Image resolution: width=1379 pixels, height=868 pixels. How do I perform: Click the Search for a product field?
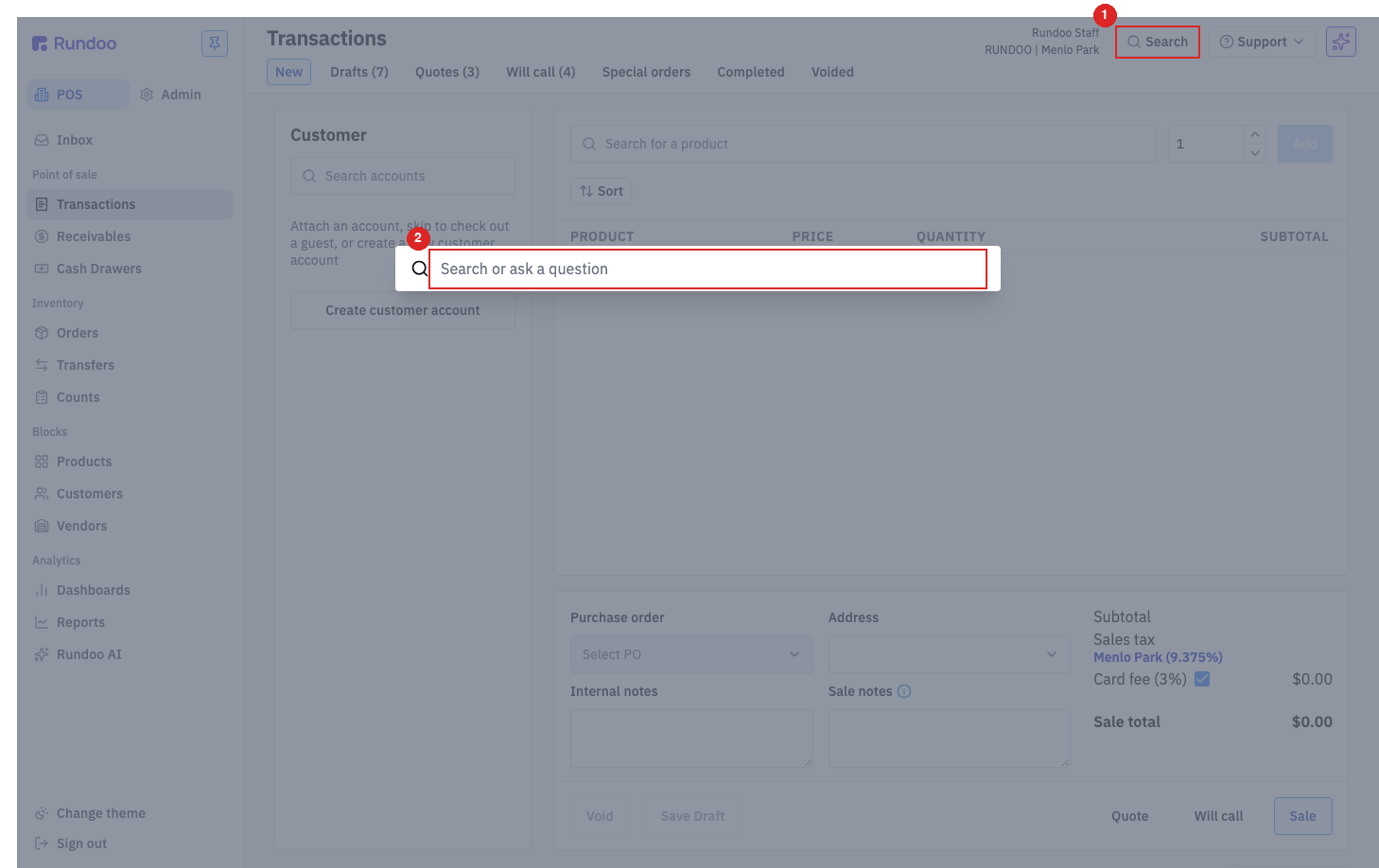864,144
